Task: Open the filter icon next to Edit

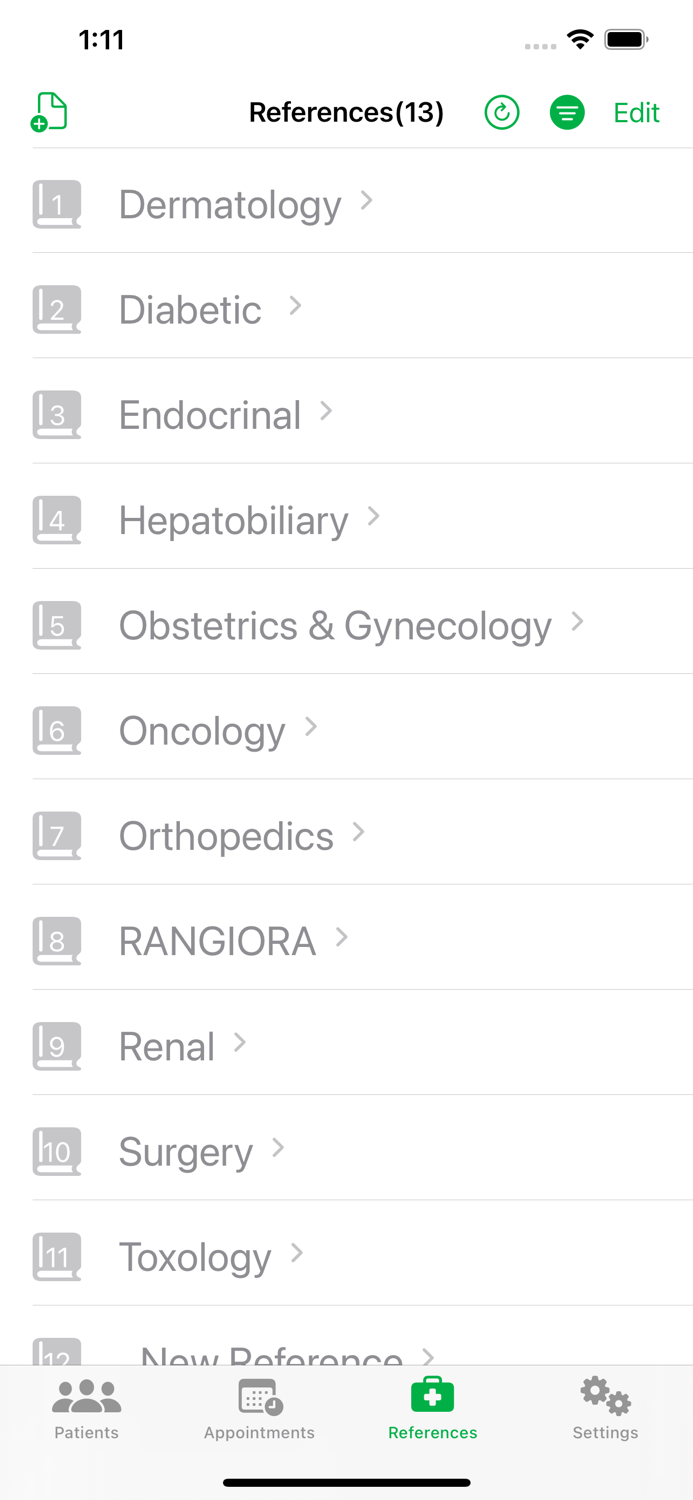Action: 567,112
